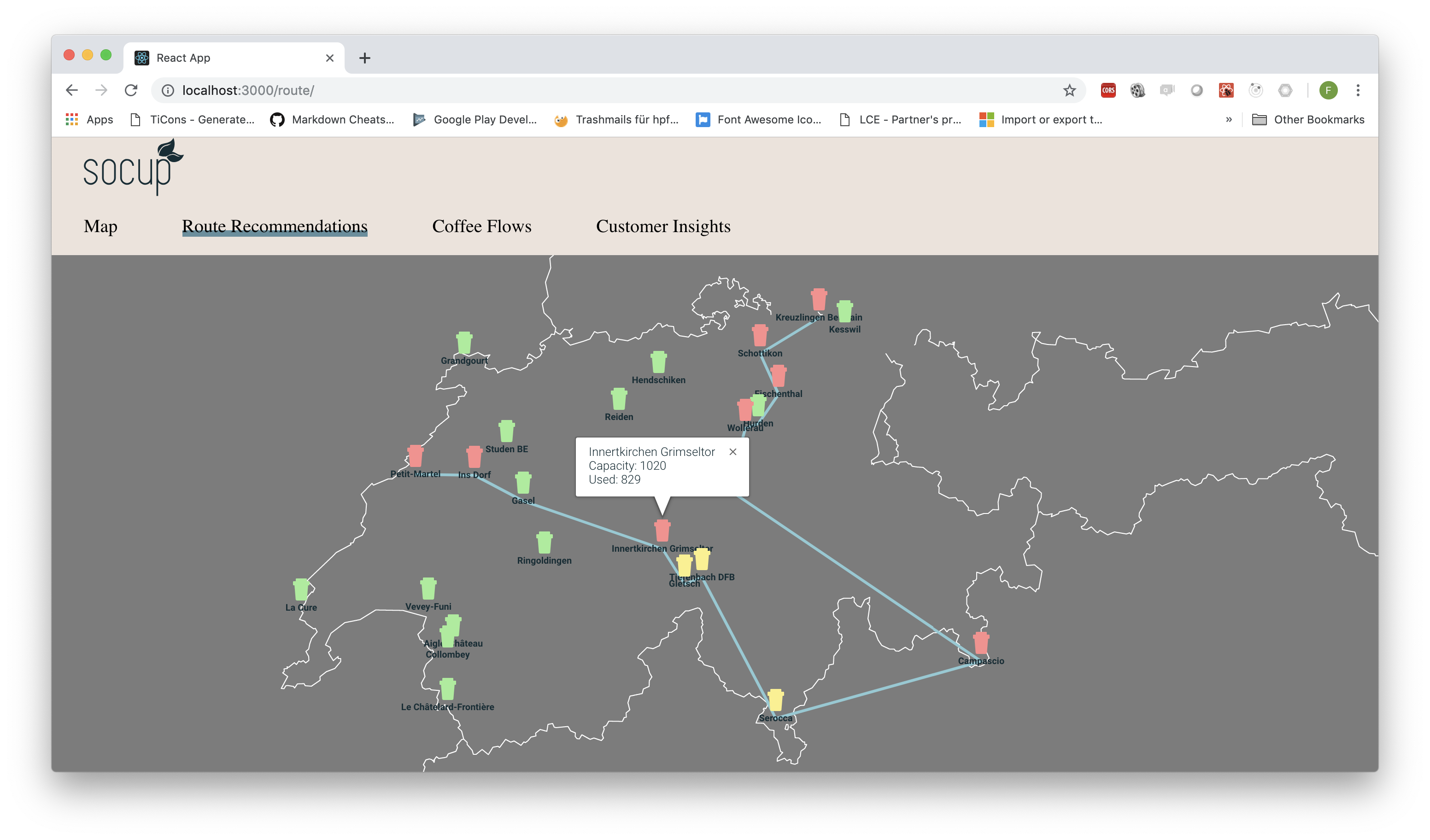Image resolution: width=1430 pixels, height=840 pixels.
Task: Open the Customer Insights page
Action: click(x=663, y=226)
